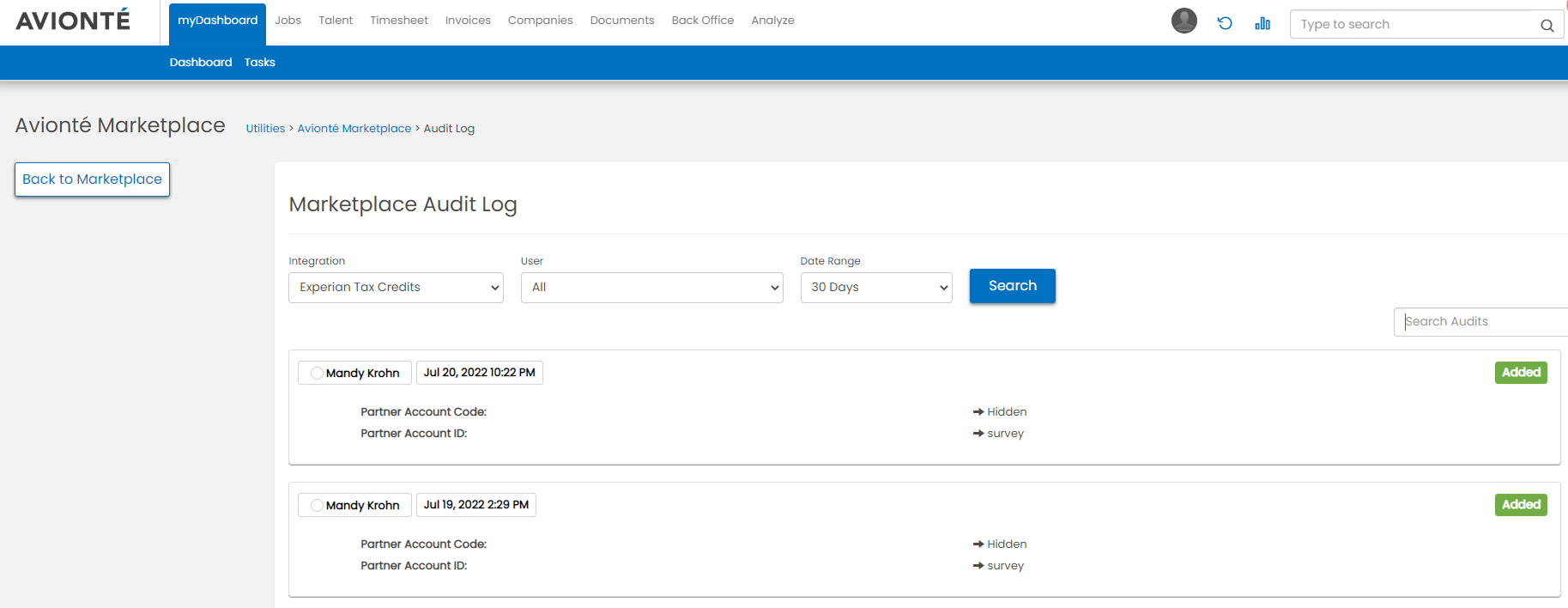Select the Dashboard sub-tab
The width and height of the screenshot is (1568, 608).
(x=201, y=63)
